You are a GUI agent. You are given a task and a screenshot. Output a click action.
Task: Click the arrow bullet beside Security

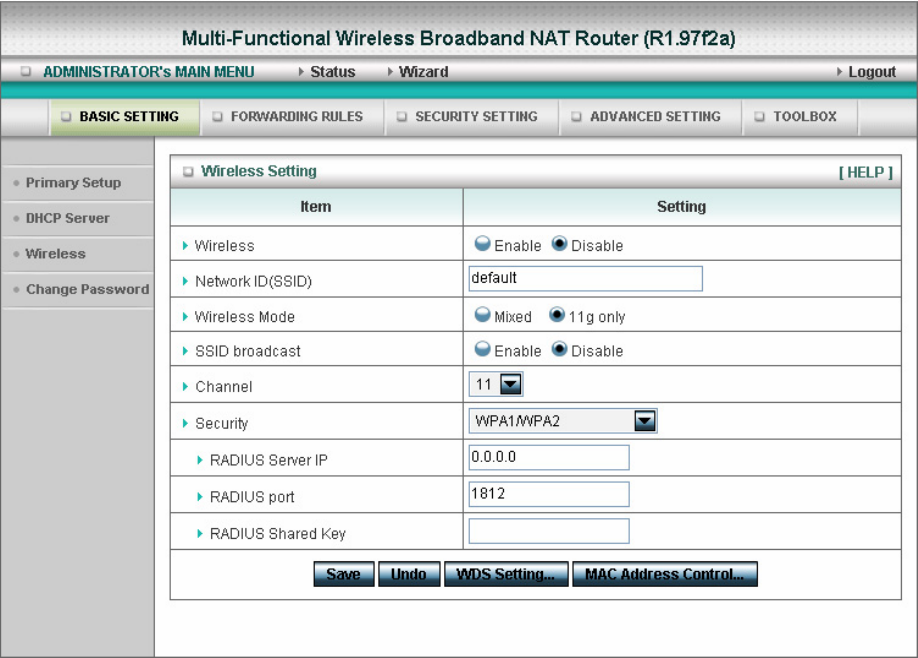(185, 423)
